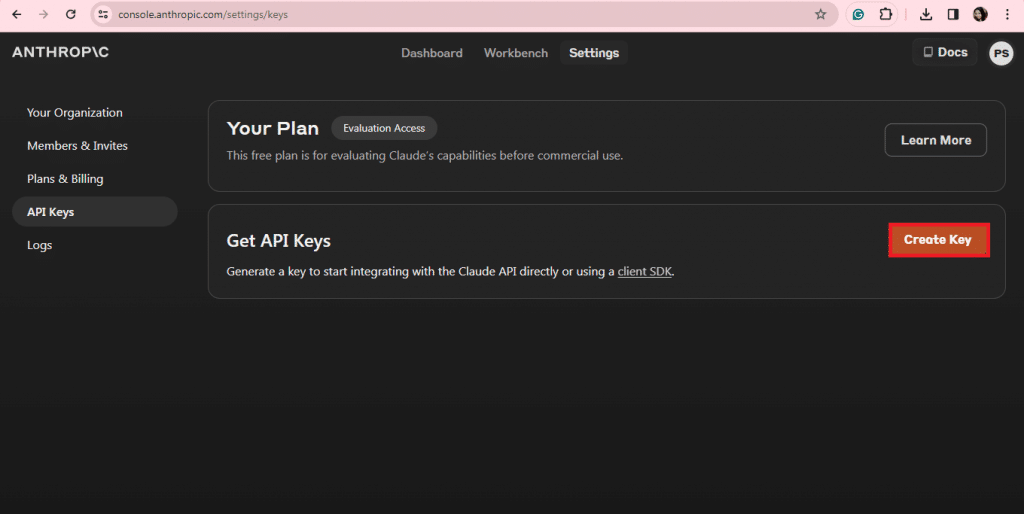Reload the page with the refresh icon

(71, 14)
